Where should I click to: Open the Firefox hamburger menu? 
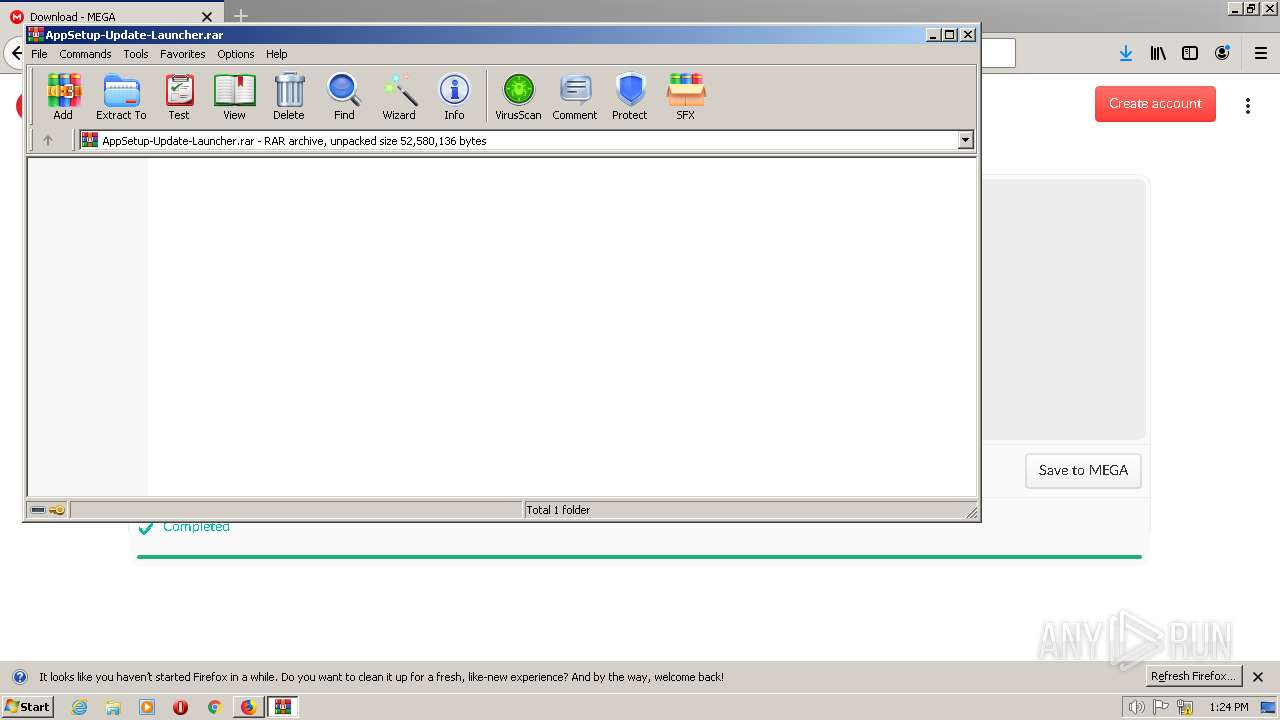coord(1261,53)
